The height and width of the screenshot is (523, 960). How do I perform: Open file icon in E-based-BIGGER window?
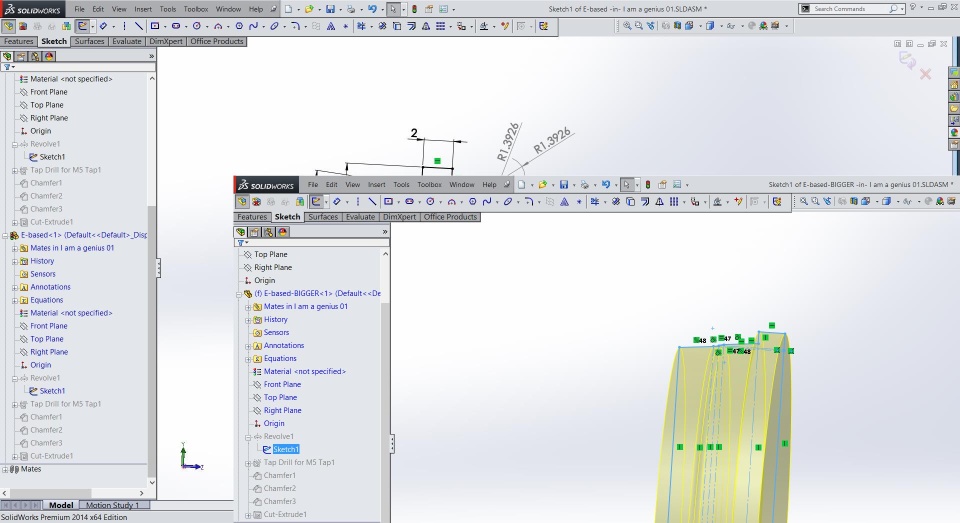tap(542, 184)
